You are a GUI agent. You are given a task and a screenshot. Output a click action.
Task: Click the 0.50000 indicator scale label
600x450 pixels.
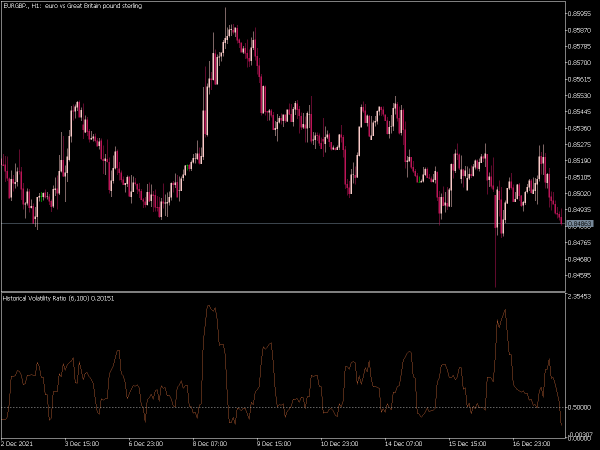[579, 408]
